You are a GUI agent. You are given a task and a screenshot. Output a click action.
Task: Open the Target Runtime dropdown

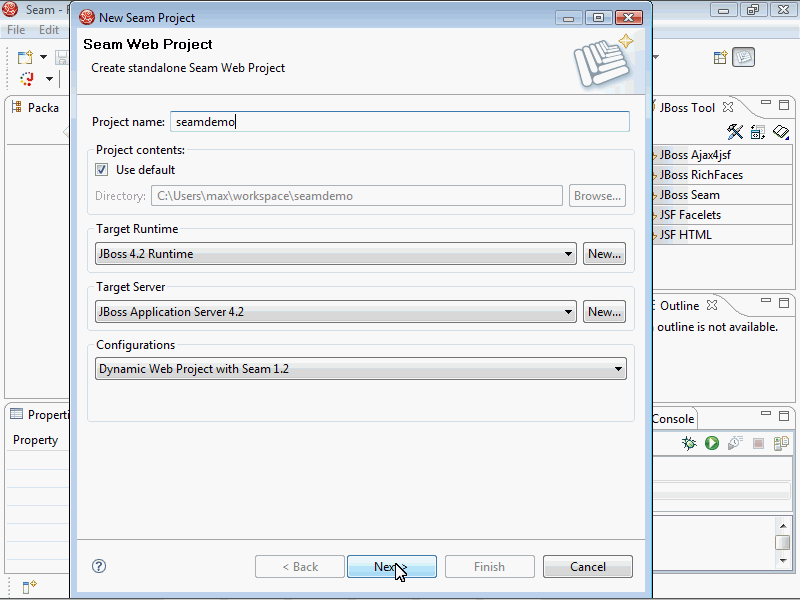[x=336, y=254]
